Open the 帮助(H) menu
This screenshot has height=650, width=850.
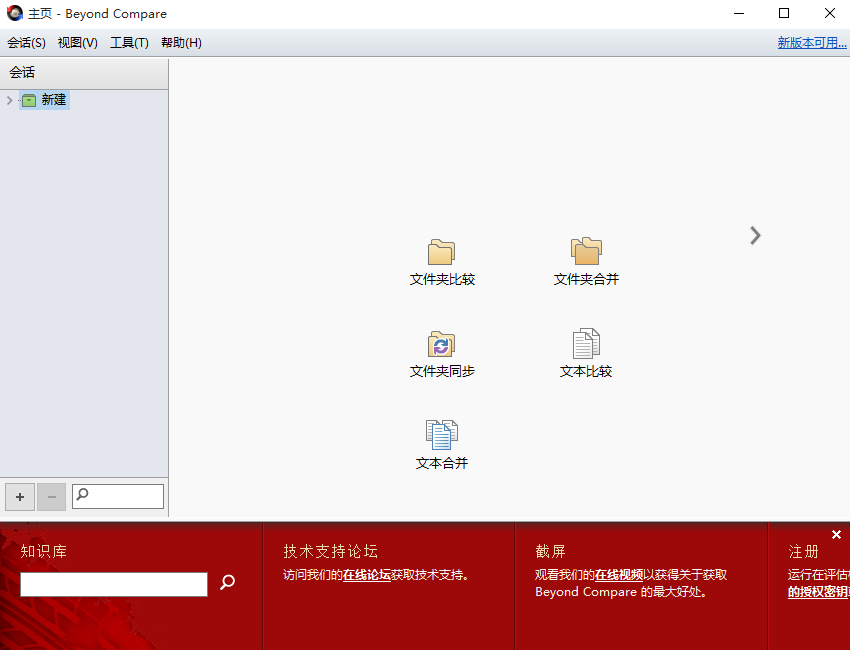point(181,43)
